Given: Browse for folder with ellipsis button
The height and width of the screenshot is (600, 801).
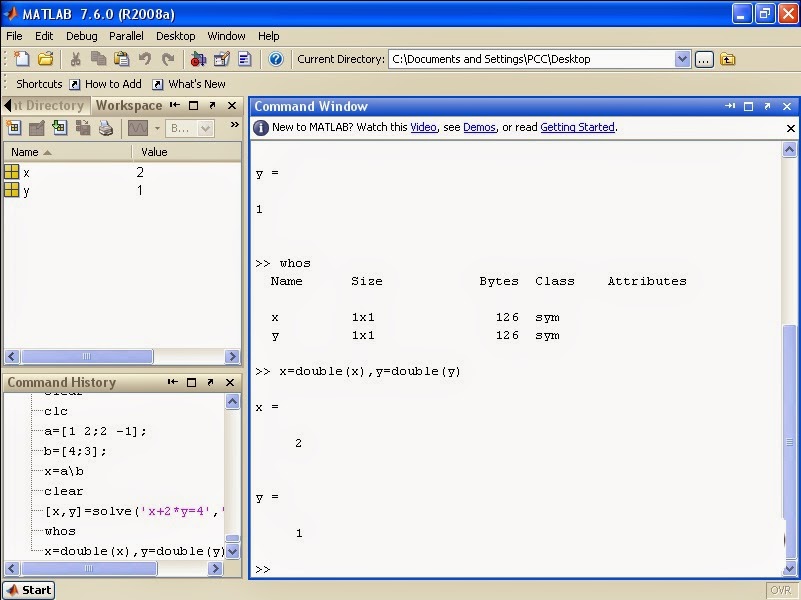Looking at the screenshot, I should (705, 59).
